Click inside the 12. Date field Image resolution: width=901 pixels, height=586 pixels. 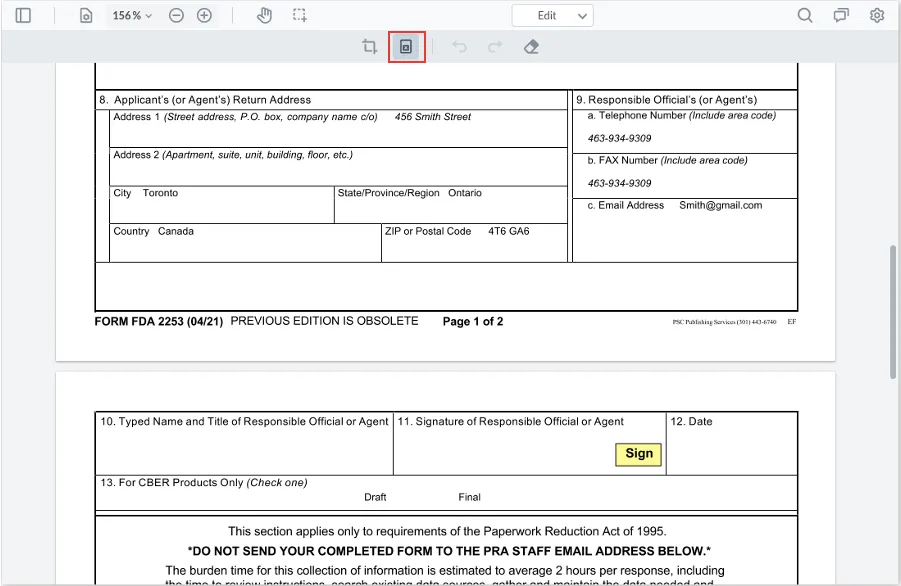click(x=732, y=444)
